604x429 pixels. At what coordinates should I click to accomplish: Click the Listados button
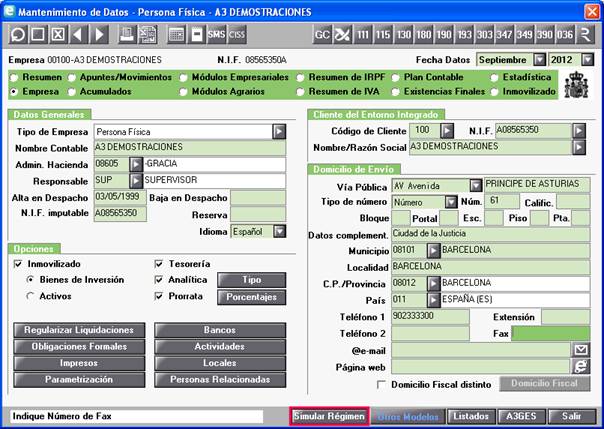click(471, 416)
